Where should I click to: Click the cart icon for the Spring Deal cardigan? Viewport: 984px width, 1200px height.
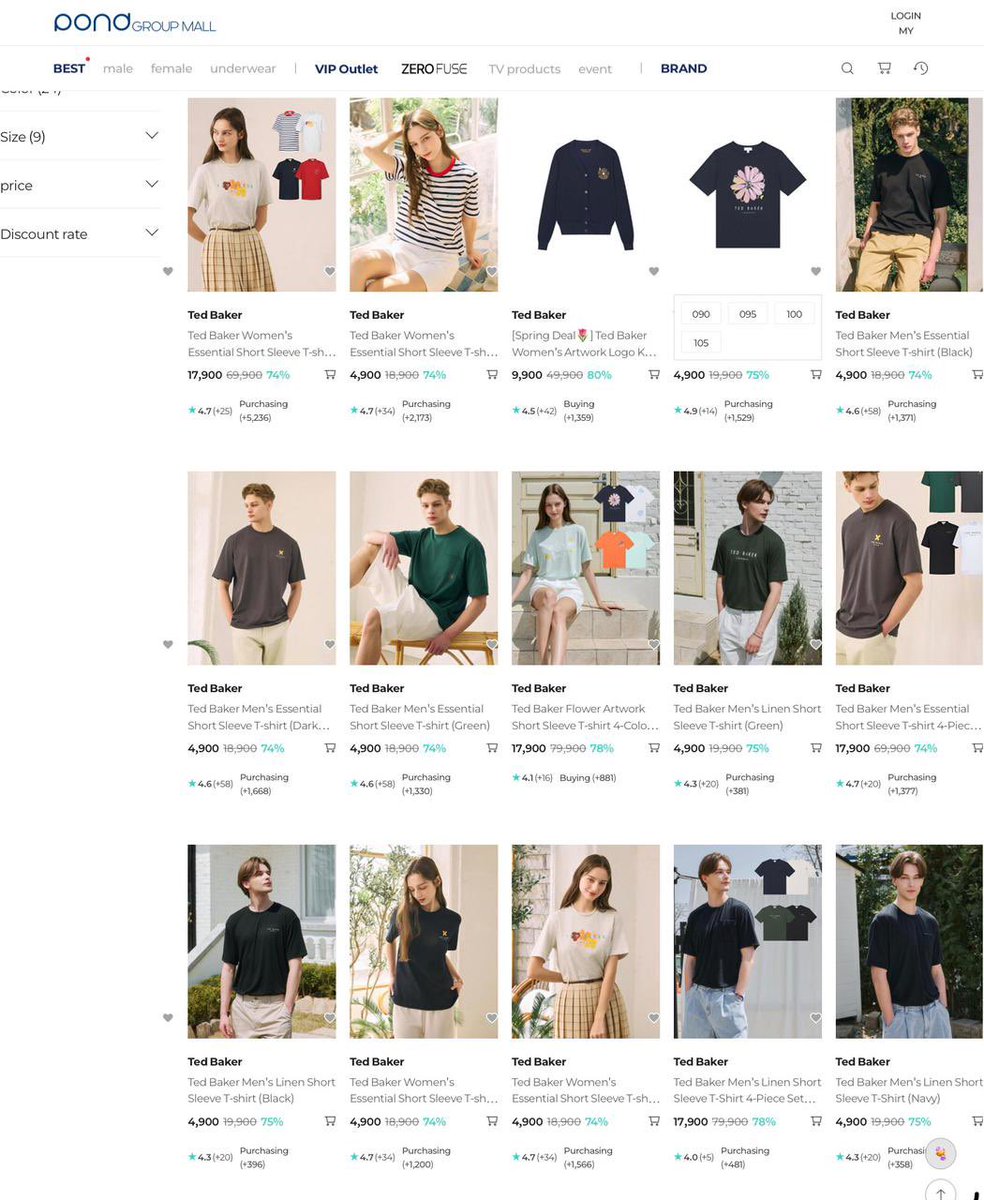pos(654,375)
